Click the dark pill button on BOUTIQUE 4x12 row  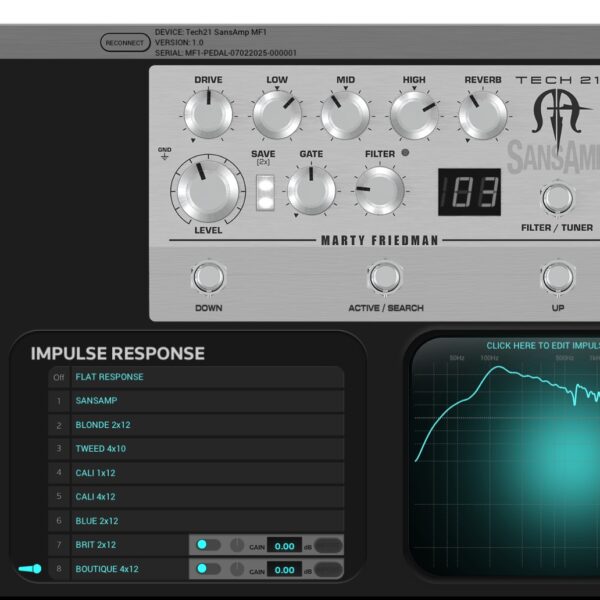click(328, 569)
